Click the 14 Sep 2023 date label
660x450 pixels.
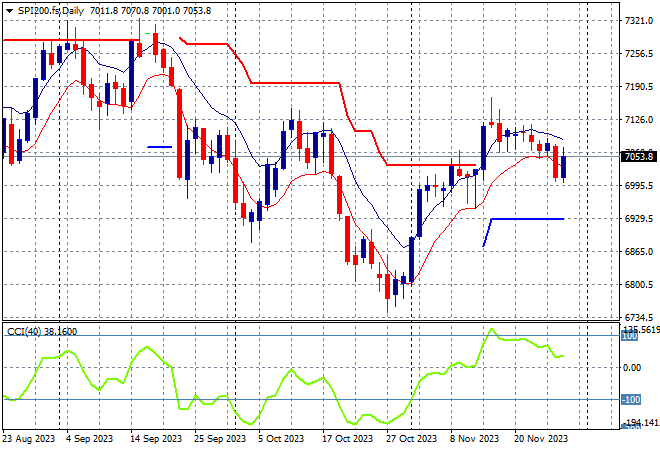click(156, 439)
